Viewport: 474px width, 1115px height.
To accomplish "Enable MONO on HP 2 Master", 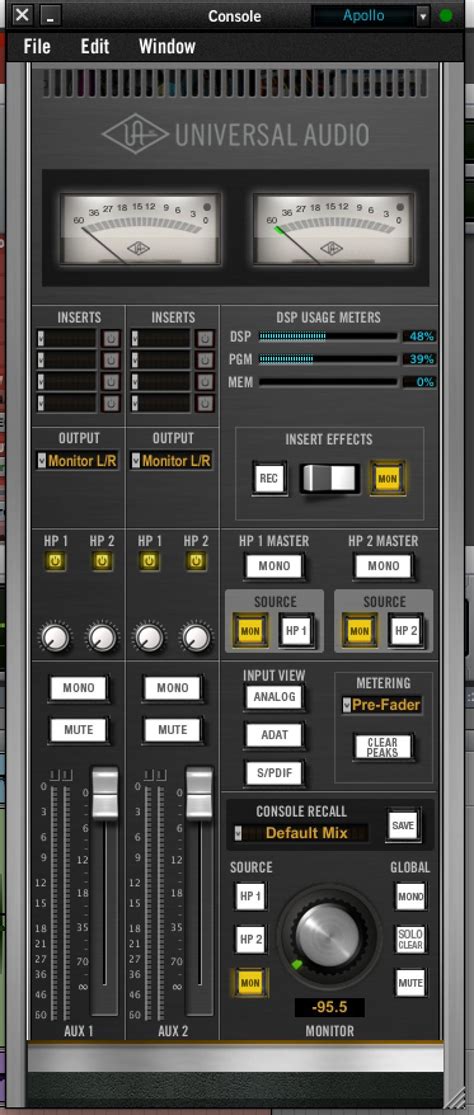I will tap(384, 566).
